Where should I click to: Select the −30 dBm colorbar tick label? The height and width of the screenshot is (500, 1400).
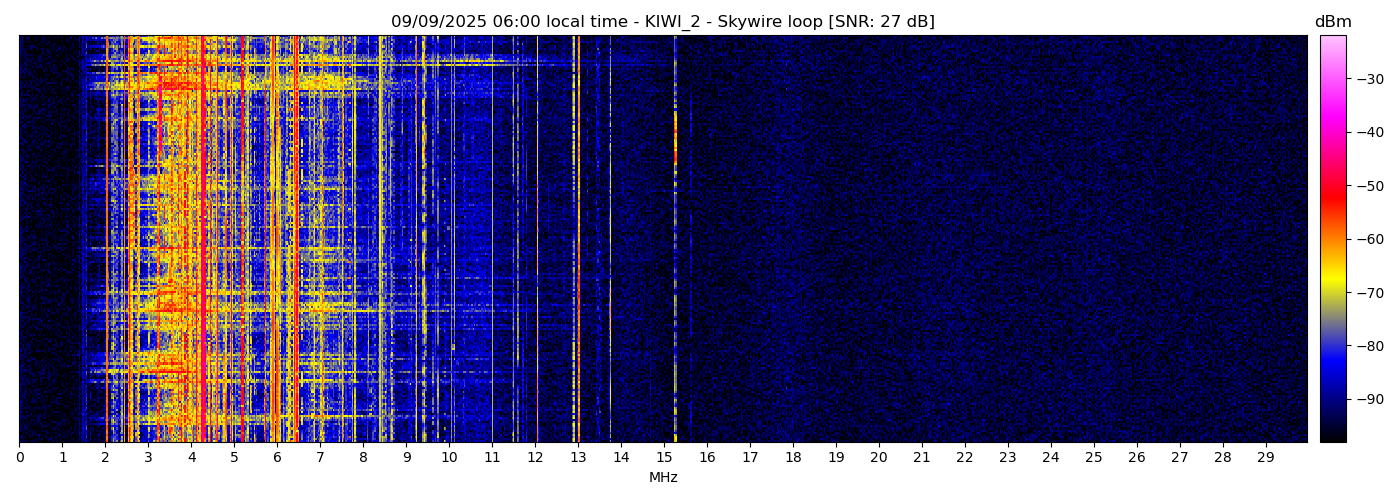(1369, 79)
